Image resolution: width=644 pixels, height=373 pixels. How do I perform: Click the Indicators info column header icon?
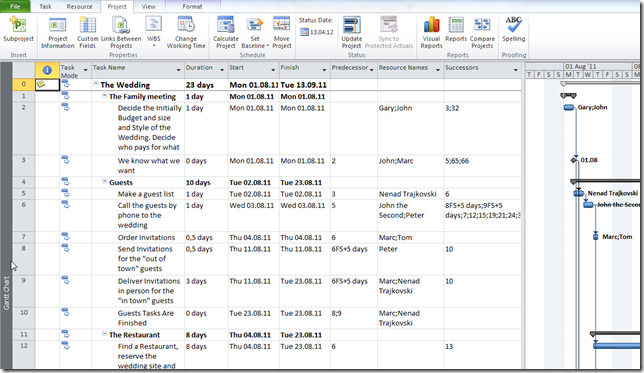pyautogui.click(x=47, y=70)
